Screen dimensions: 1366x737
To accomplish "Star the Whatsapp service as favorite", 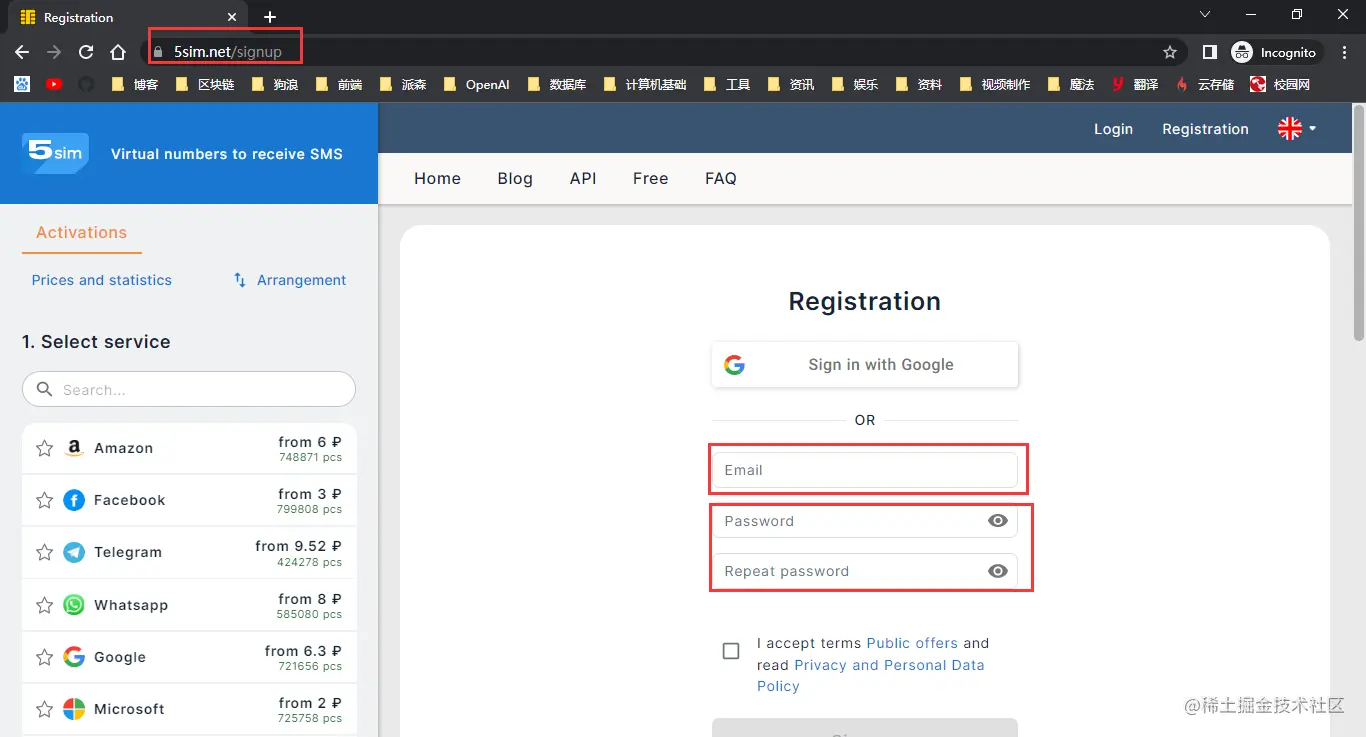I will point(44,606).
